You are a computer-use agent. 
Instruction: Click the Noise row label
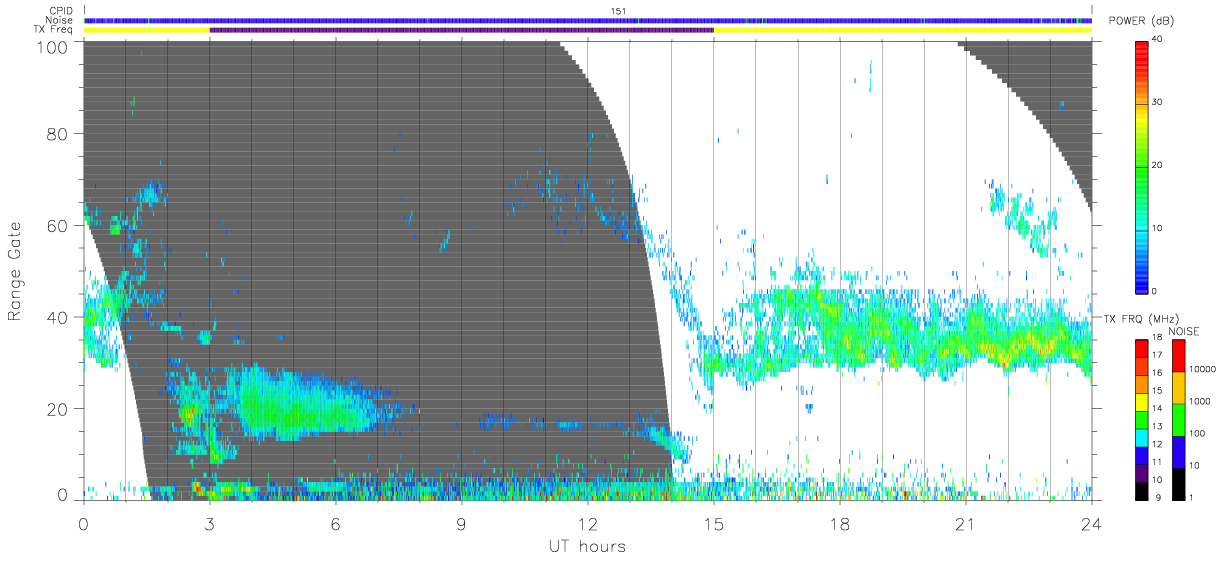(61, 20)
